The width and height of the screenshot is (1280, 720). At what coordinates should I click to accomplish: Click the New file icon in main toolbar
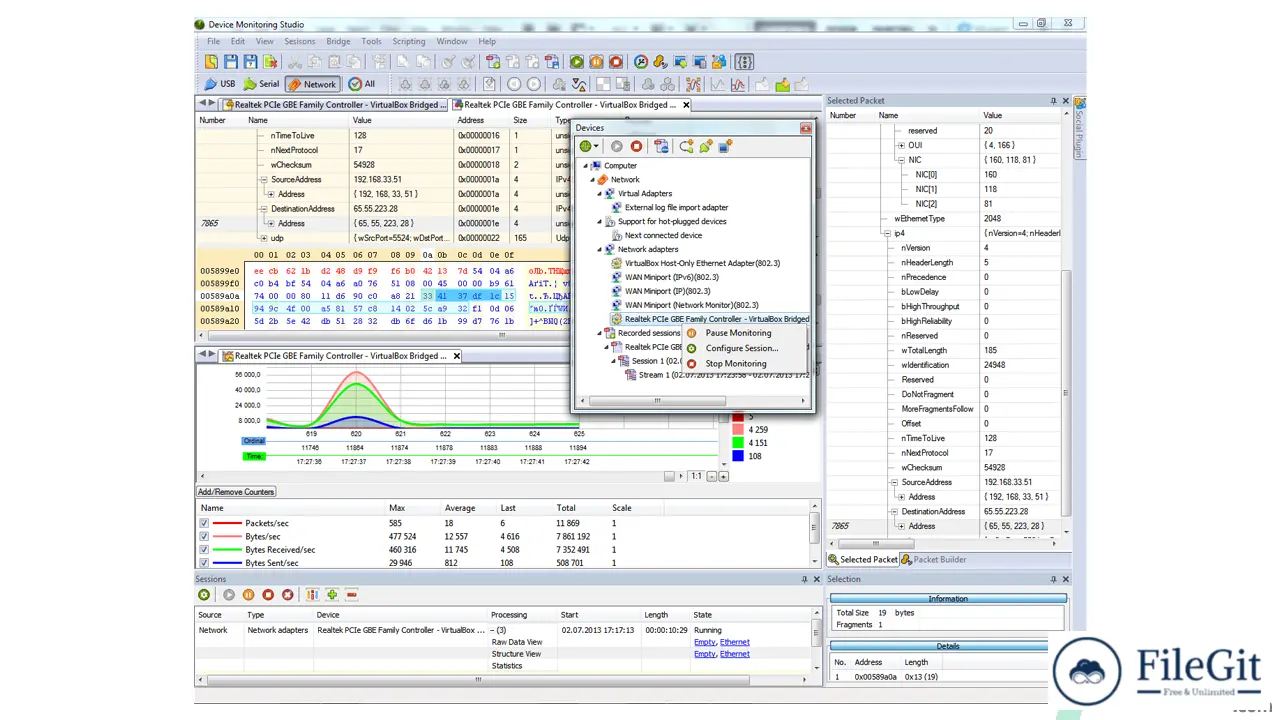click(211, 62)
